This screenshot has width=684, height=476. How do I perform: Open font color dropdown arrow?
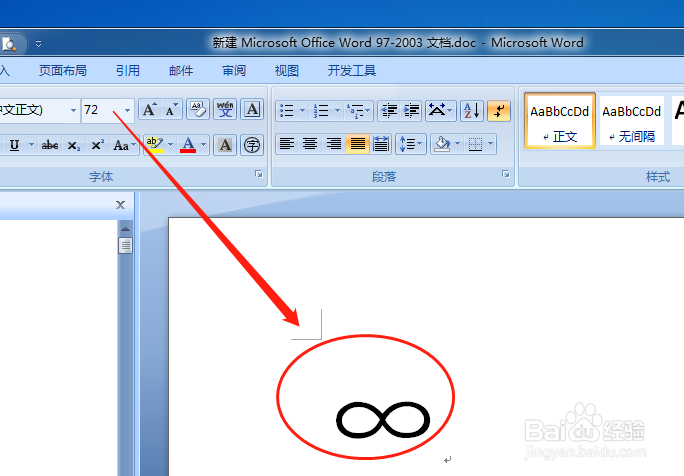pos(204,144)
